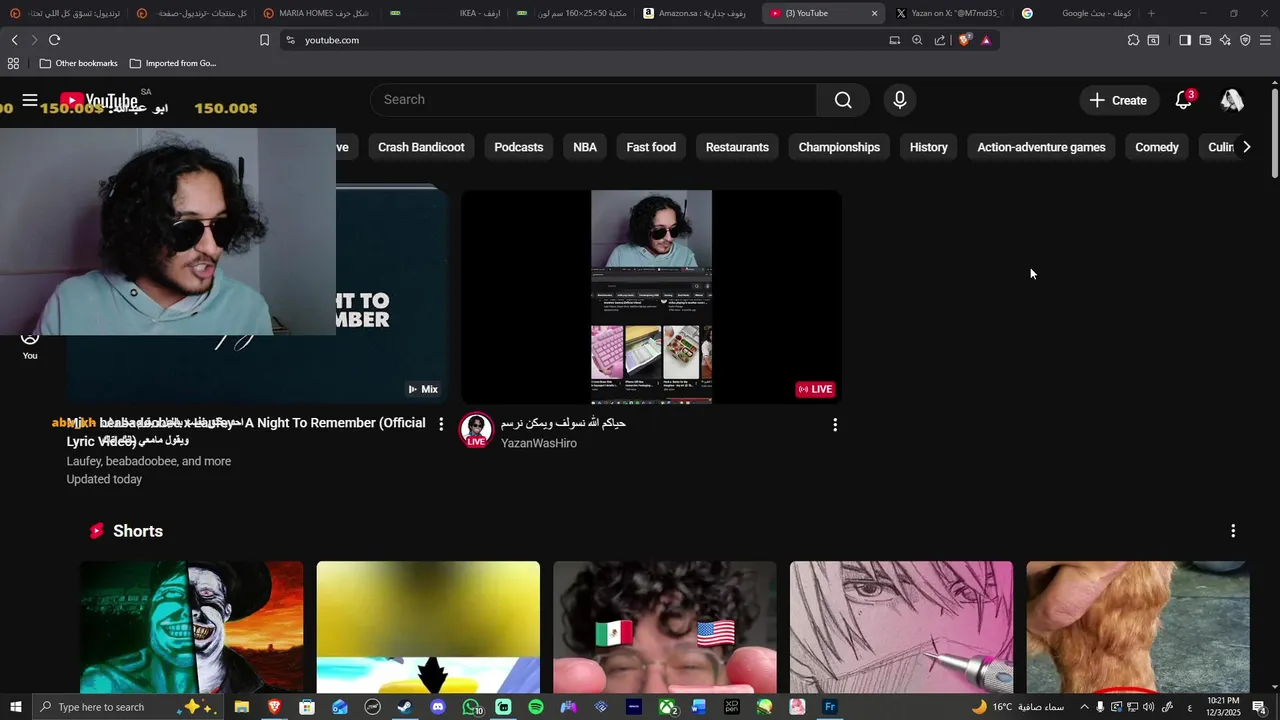Click the 'Laufey, beabadoobee, and more' text
This screenshot has height=720, width=1280.
[149, 461]
